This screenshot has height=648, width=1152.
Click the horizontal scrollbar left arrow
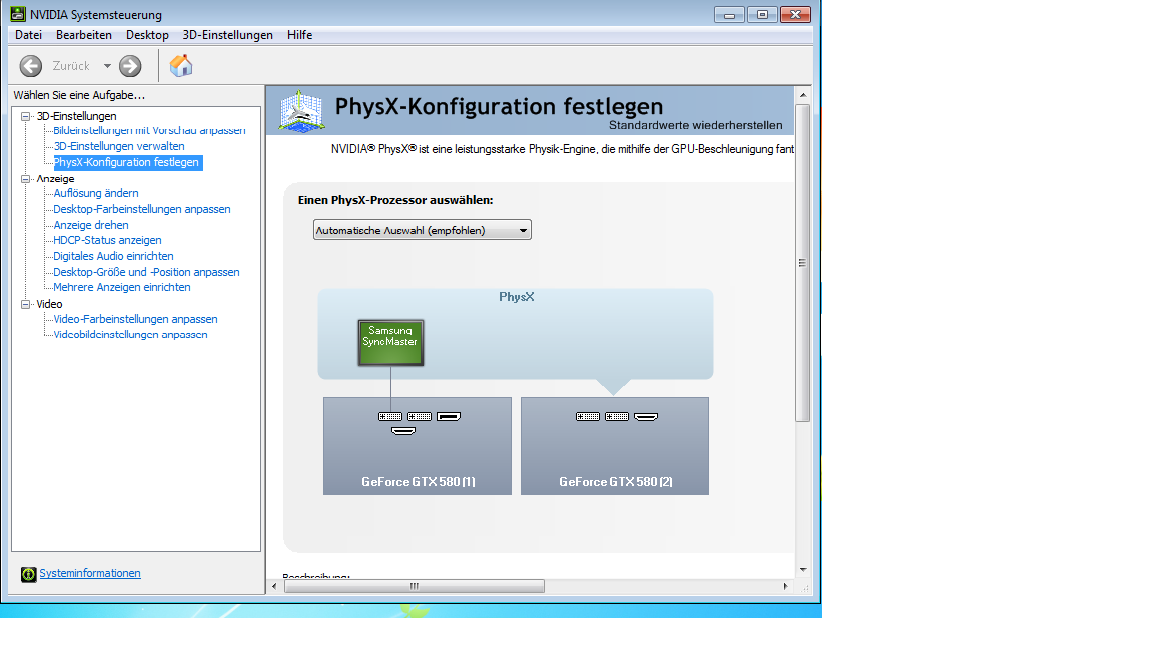274,586
